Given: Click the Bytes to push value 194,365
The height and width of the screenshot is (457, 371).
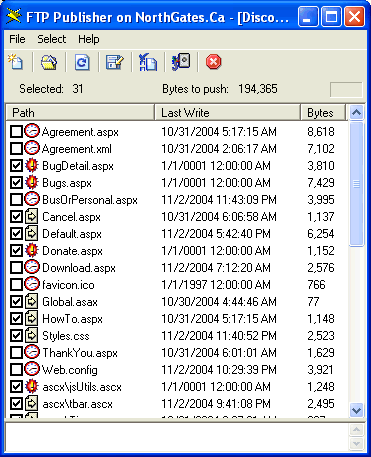Looking at the screenshot, I should 258,89.
